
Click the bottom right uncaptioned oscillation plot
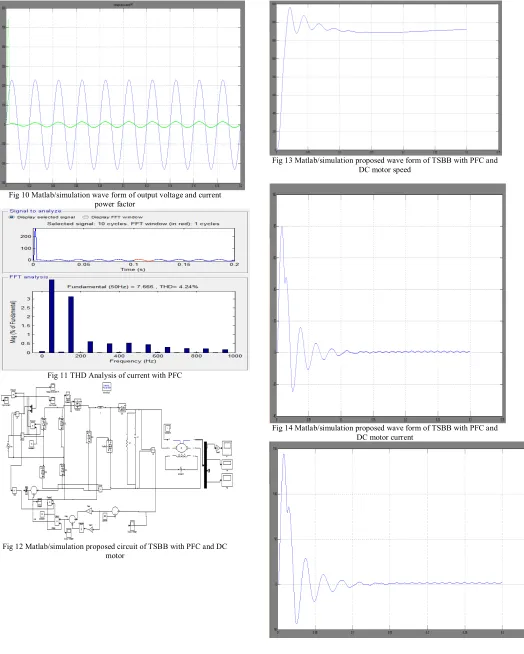pyautogui.click(x=401, y=539)
